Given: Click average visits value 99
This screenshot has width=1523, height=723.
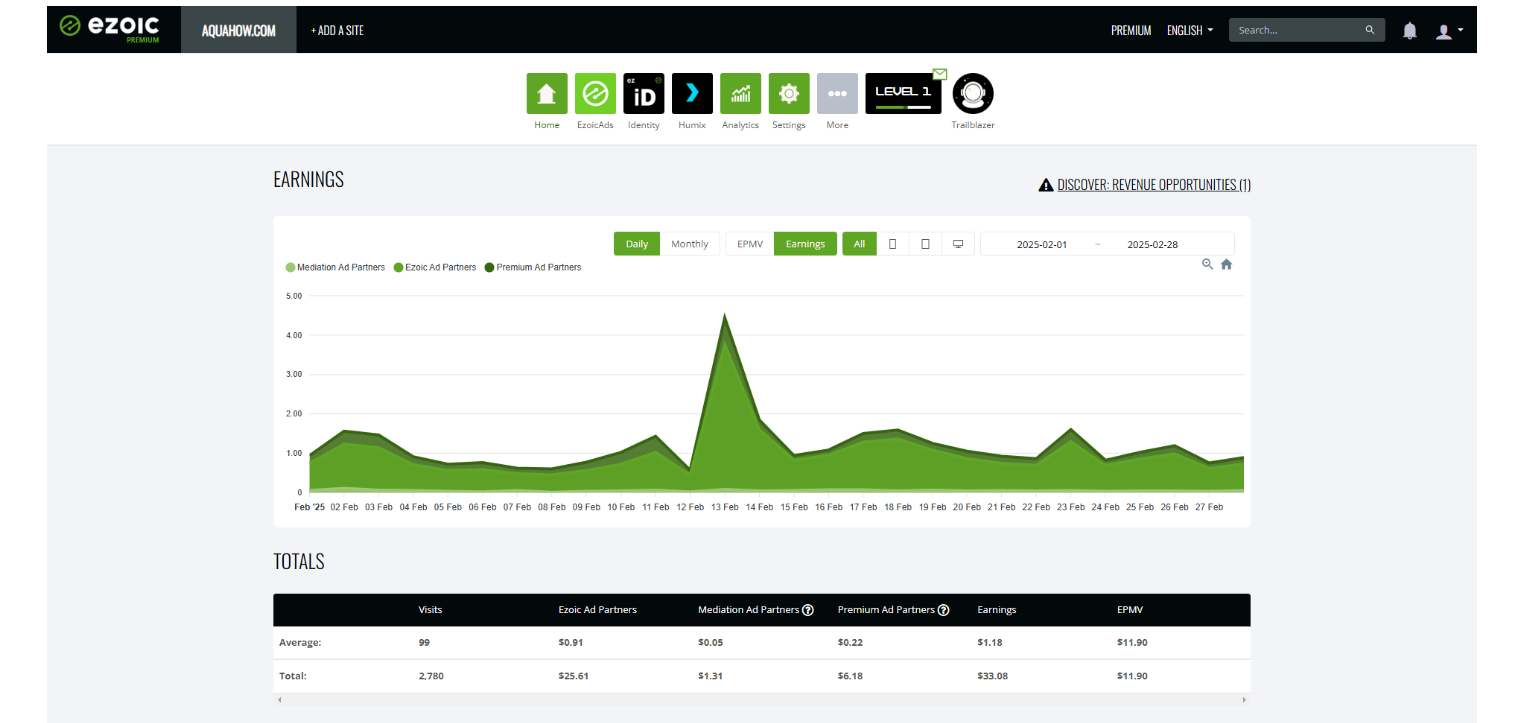Looking at the screenshot, I should tap(424, 643).
